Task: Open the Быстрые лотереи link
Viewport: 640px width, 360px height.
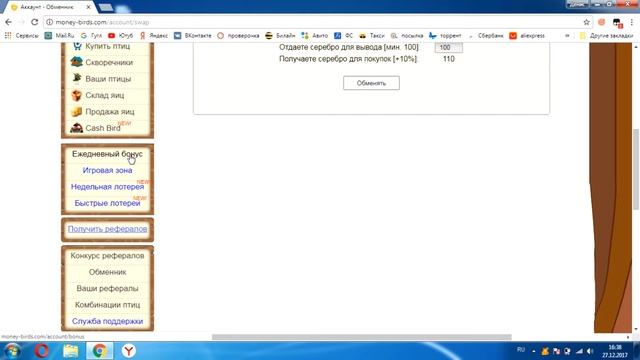Action: tap(107, 203)
